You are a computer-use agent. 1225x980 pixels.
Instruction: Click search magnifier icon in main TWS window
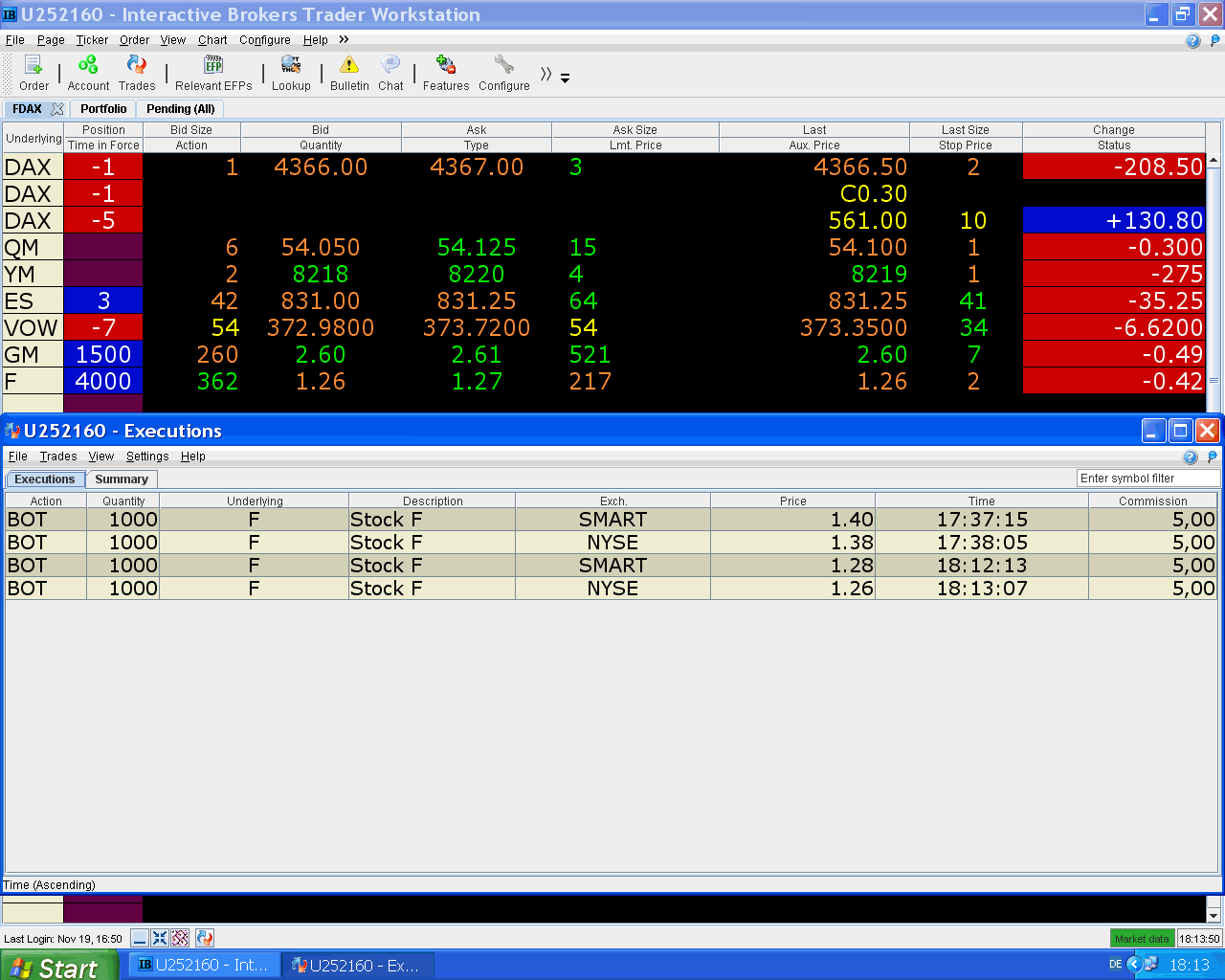coord(1214,40)
